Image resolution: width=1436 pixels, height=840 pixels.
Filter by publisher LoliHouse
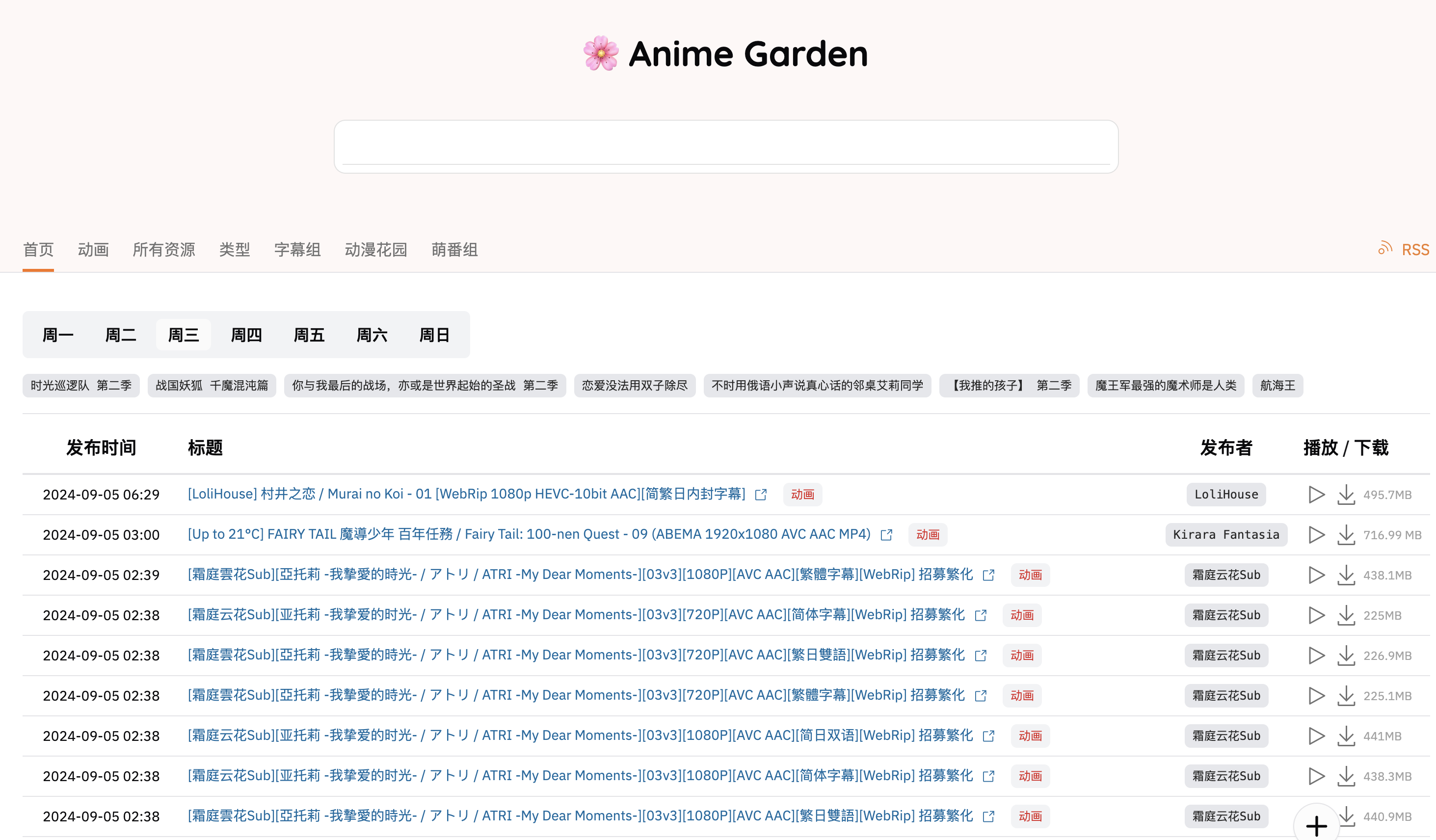[1226, 495]
